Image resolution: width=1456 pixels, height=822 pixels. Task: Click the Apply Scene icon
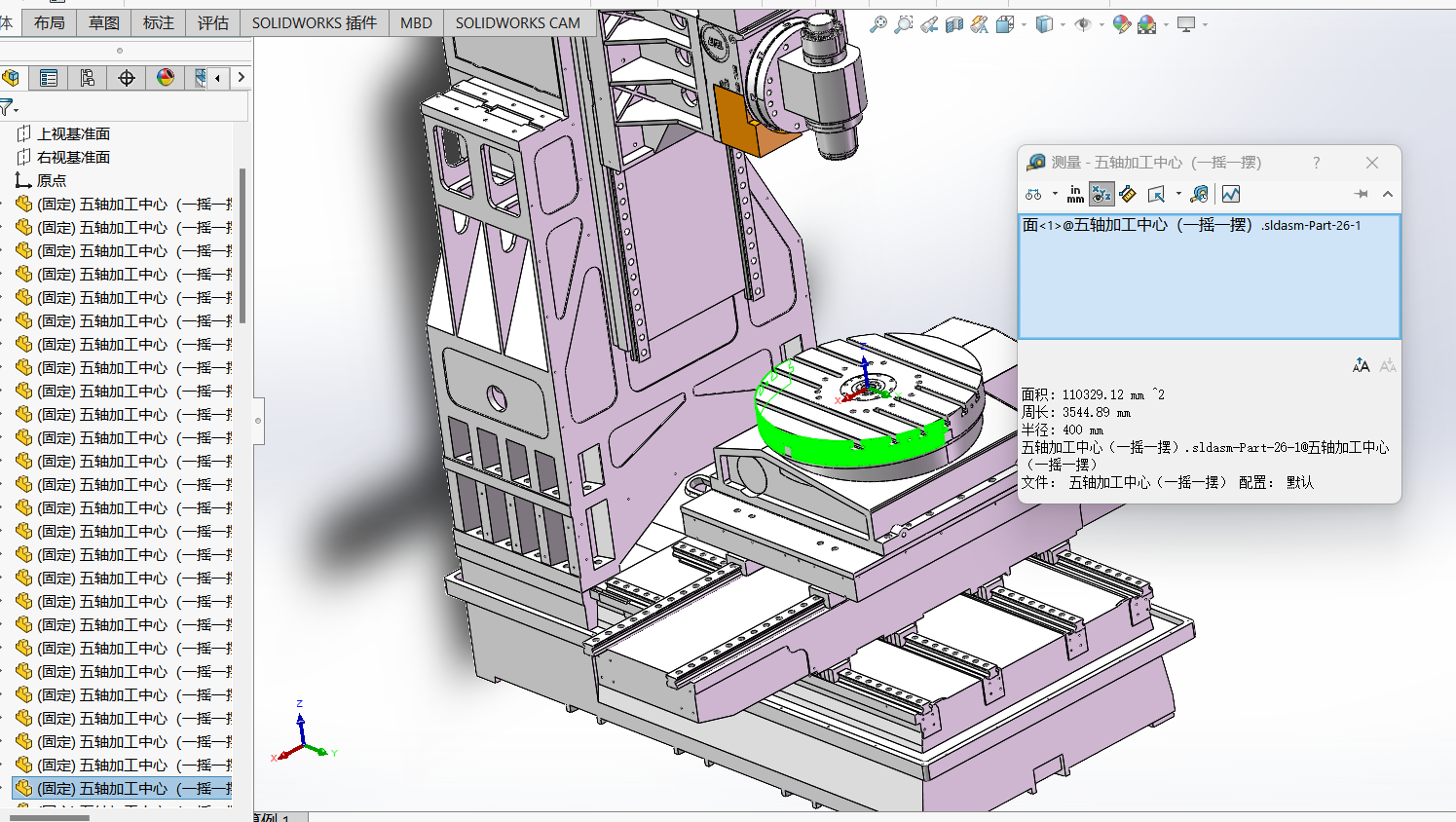1147,24
